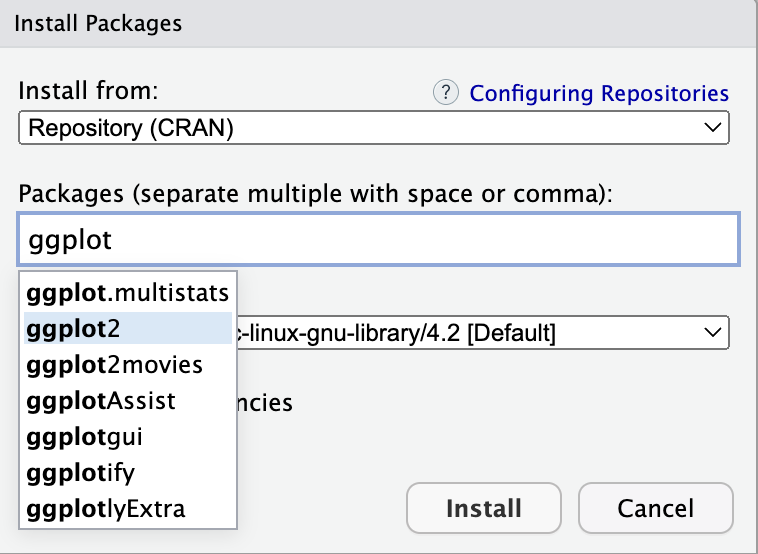Open Configuring Repositories link
The width and height of the screenshot is (758, 554).
click(599, 93)
